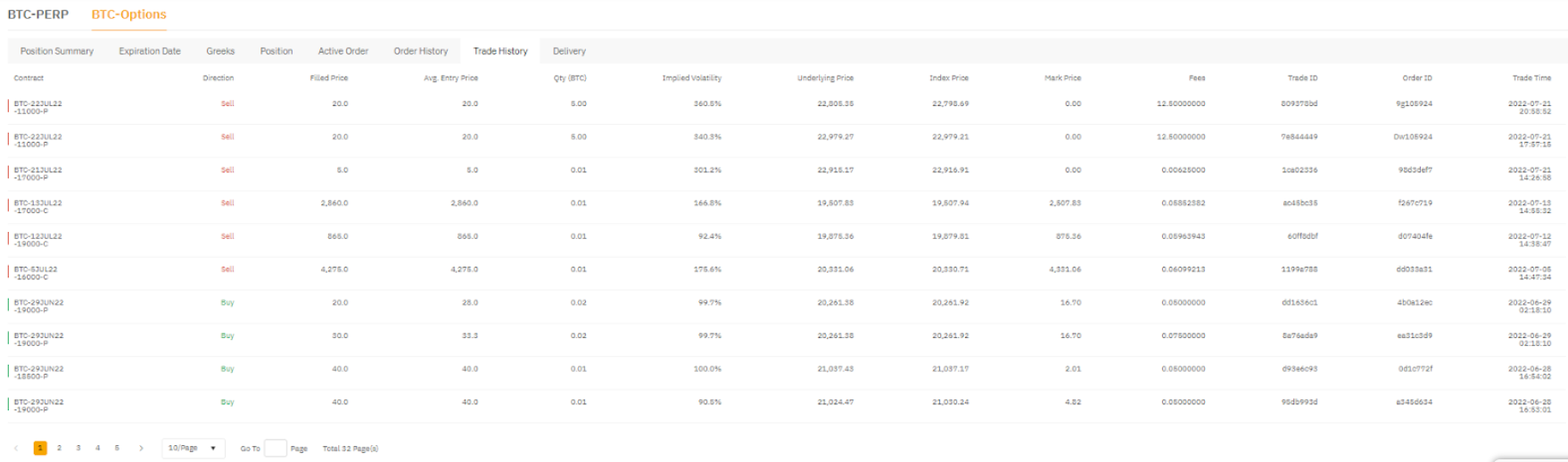The width and height of the screenshot is (1568, 462).
Task: Jump to page 3
Action: tap(78, 449)
